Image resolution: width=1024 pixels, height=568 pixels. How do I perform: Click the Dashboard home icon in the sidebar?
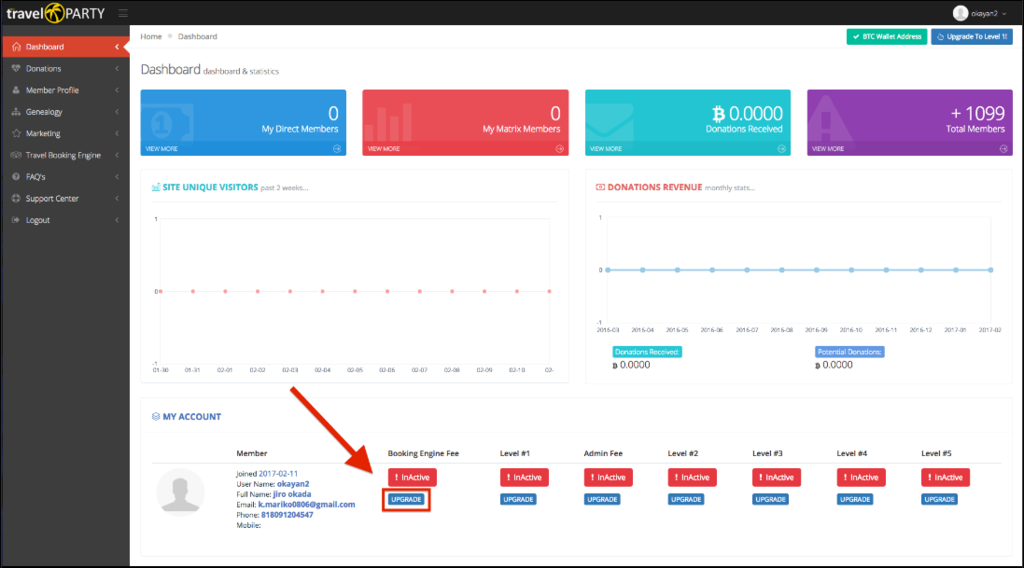(x=16, y=47)
